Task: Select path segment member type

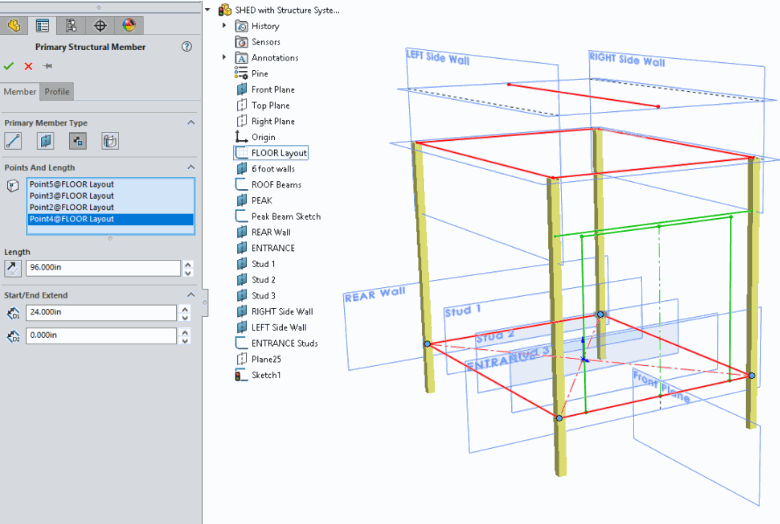Action: (x=13, y=141)
